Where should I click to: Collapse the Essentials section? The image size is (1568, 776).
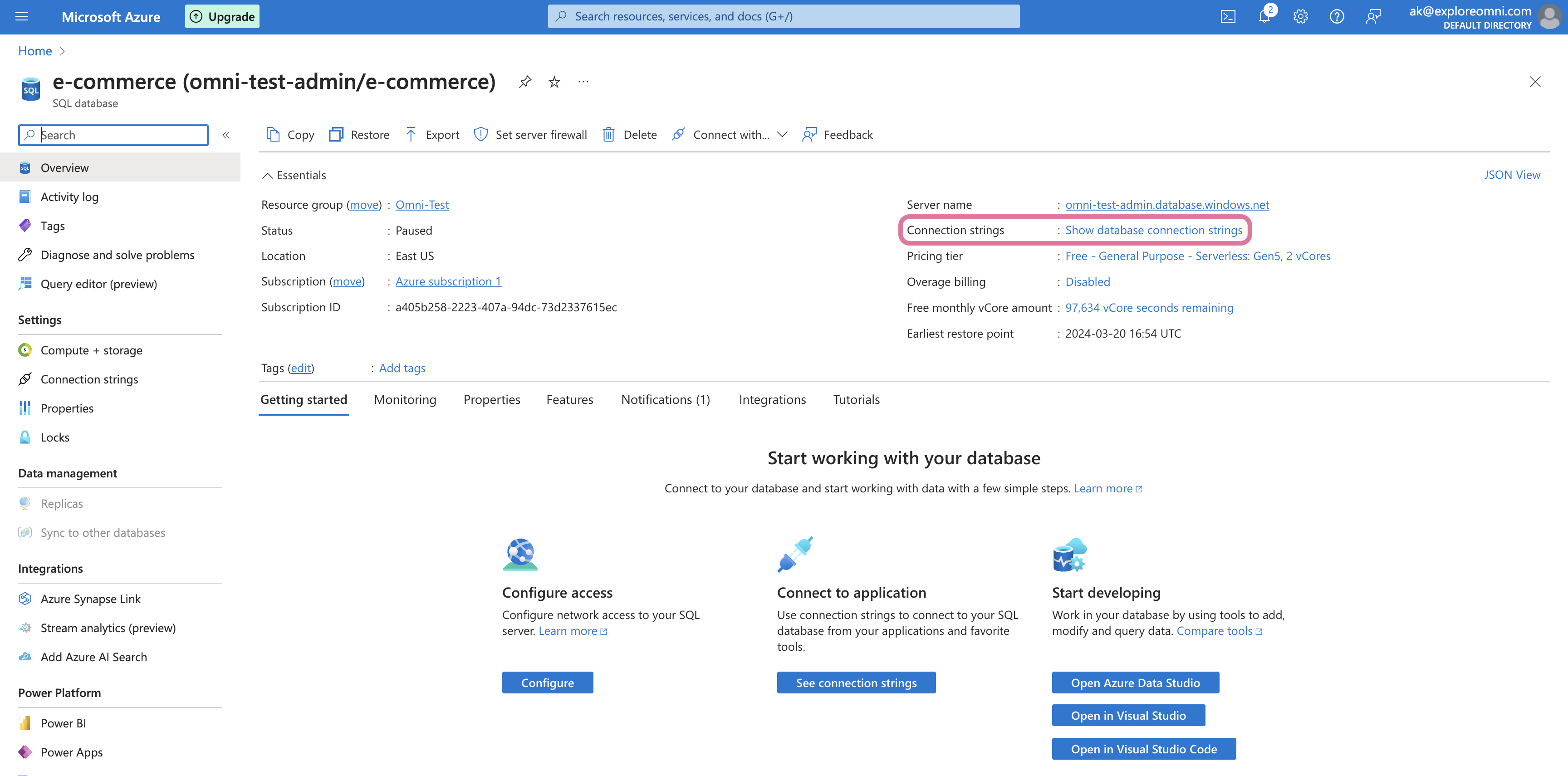[x=267, y=175]
